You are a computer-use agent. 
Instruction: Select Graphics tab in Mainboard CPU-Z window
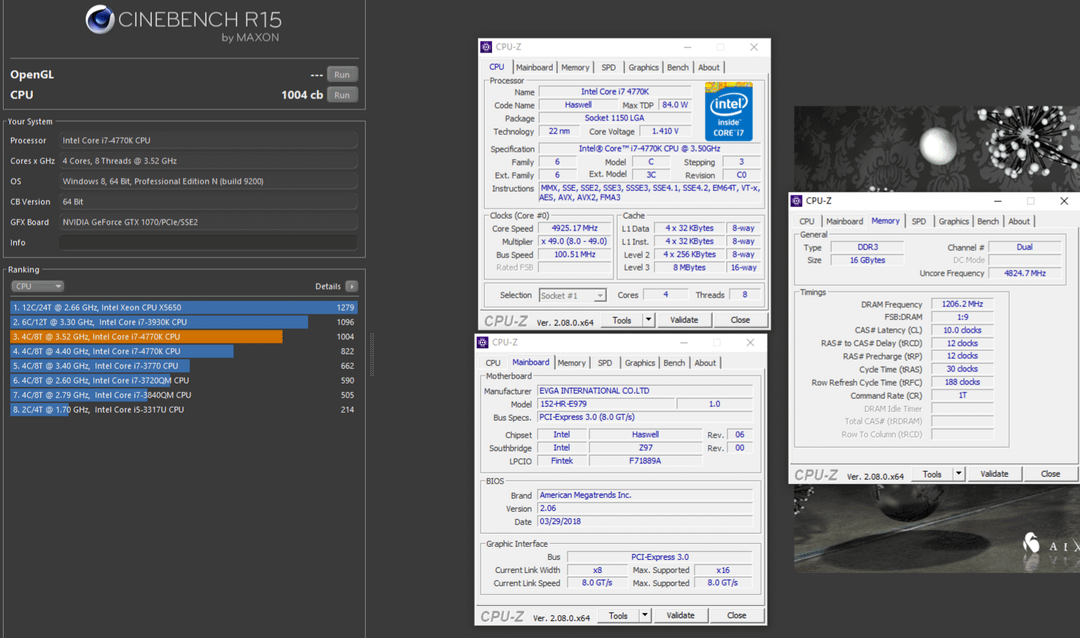point(640,363)
